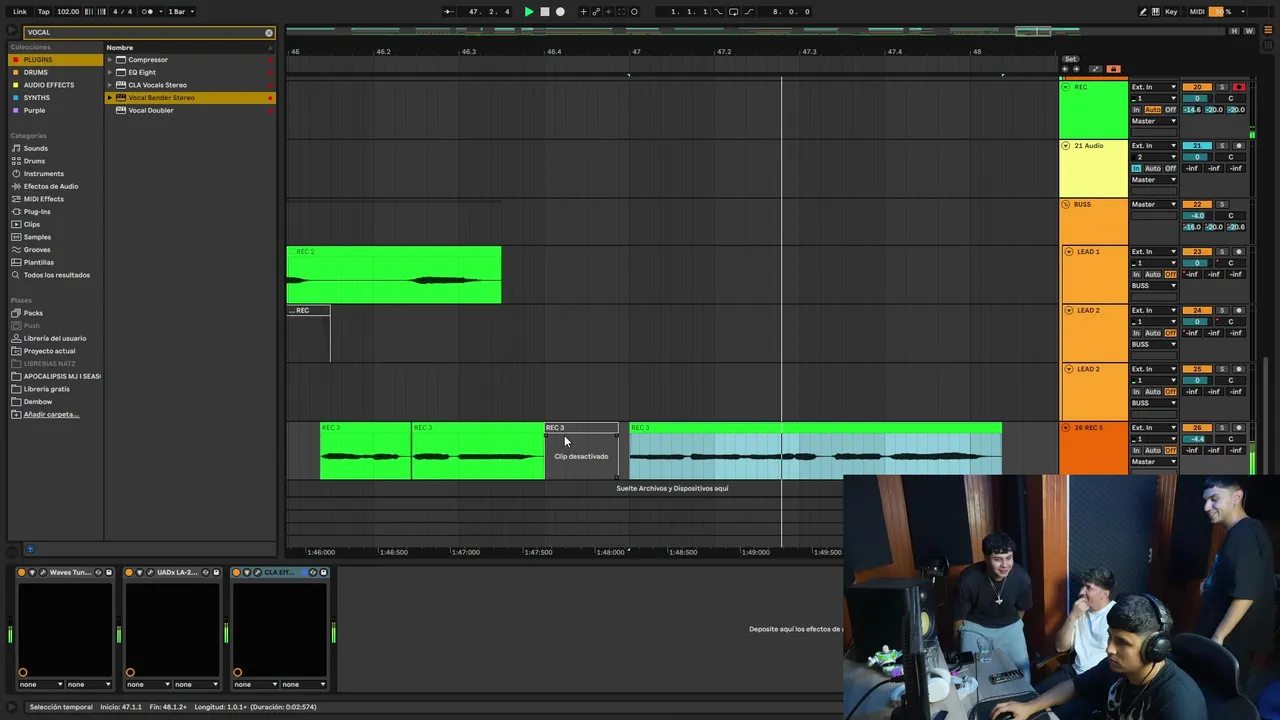The image size is (1280, 720).
Task: Open BUSS track Master output dropdown
Action: [1154, 204]
